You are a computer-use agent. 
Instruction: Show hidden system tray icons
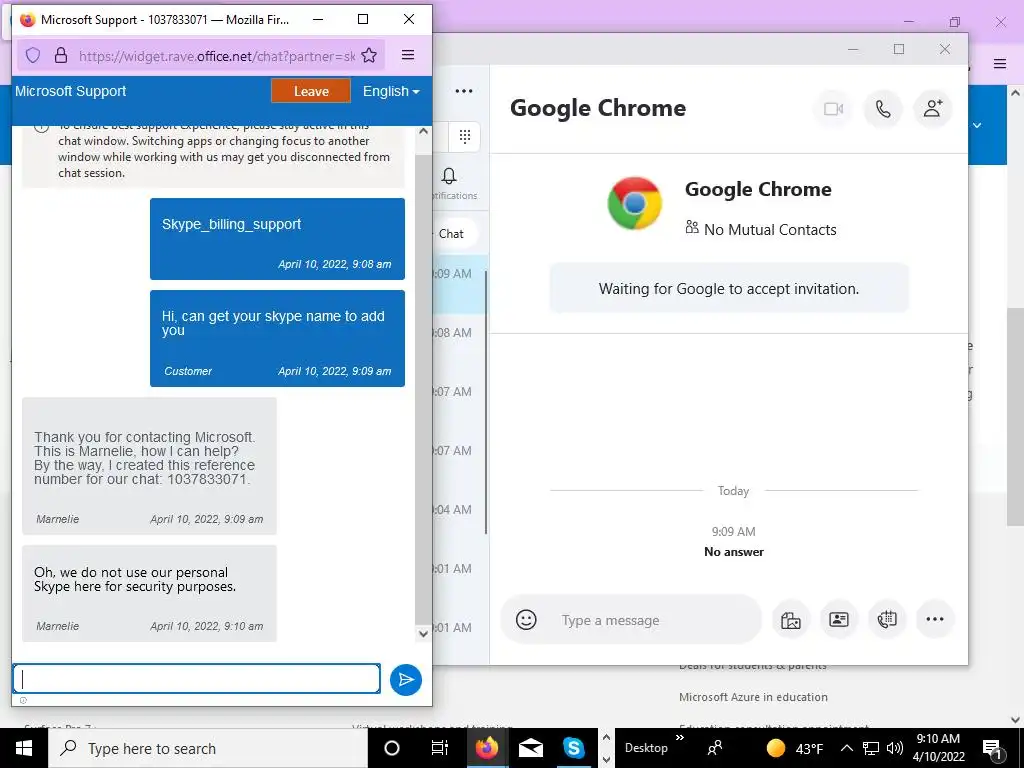point(846,748)
